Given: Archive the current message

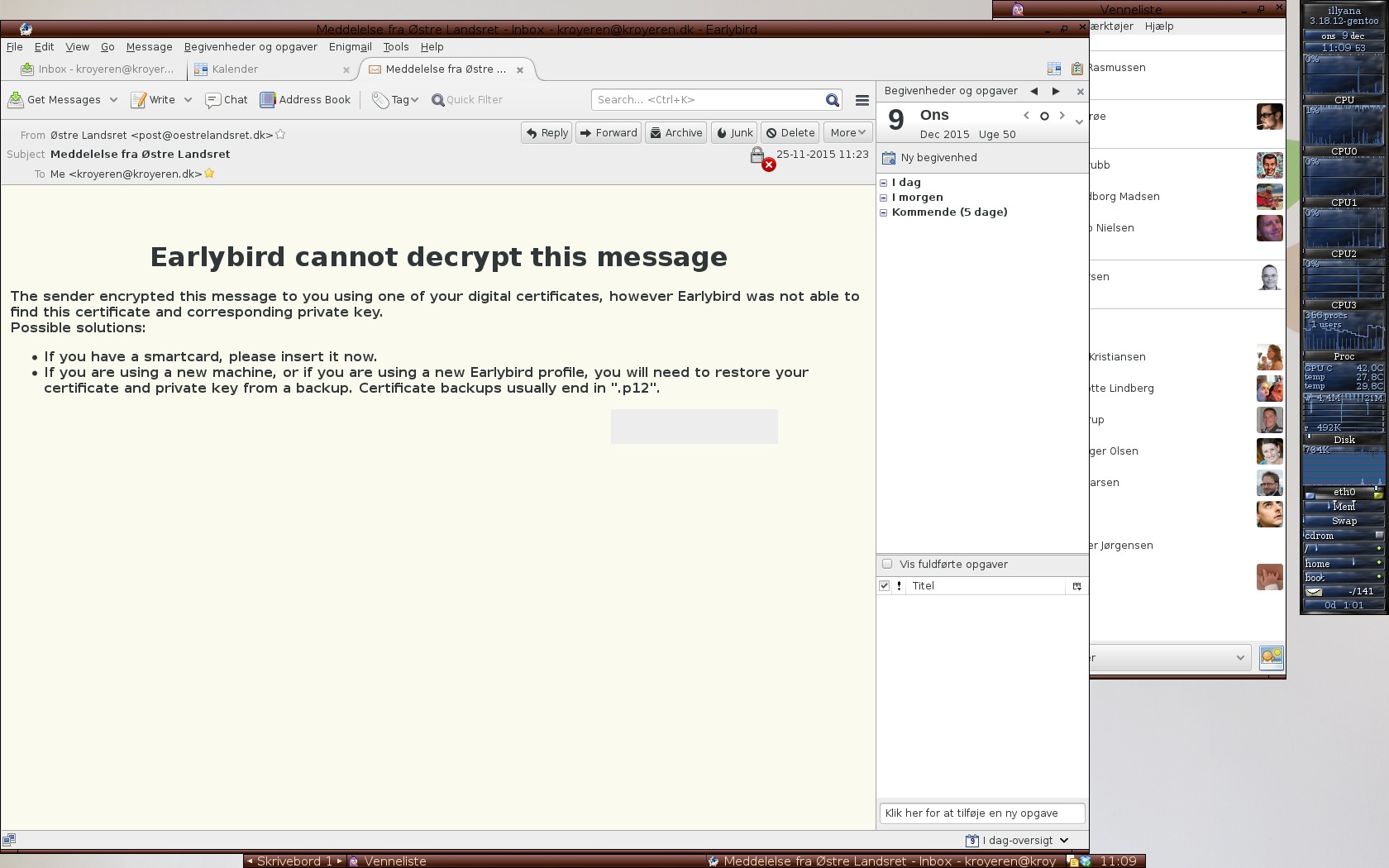Looking at the screenshot, I should click(x=675, y=133).
